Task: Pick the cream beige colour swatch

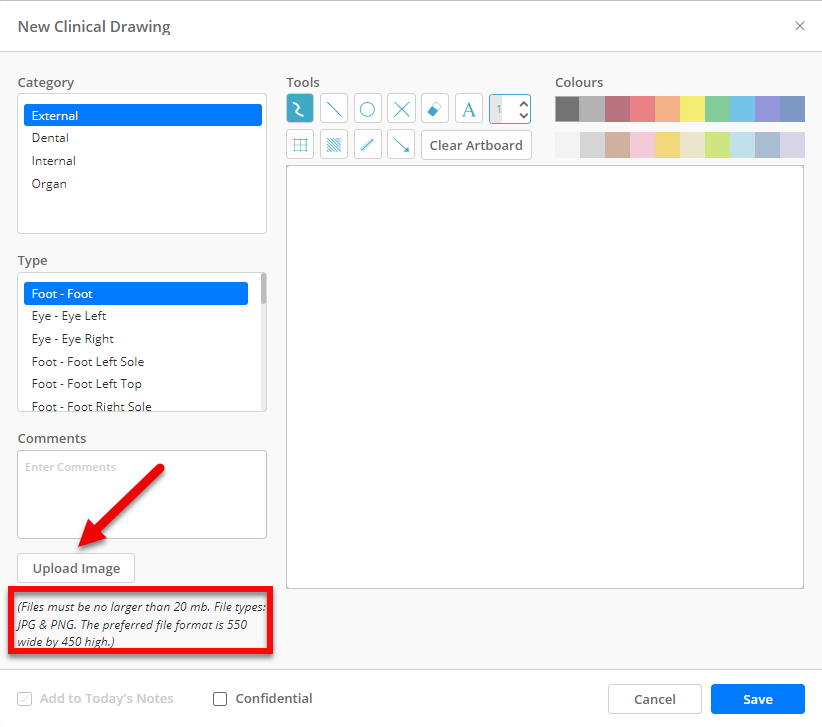Action: (693, 145)
